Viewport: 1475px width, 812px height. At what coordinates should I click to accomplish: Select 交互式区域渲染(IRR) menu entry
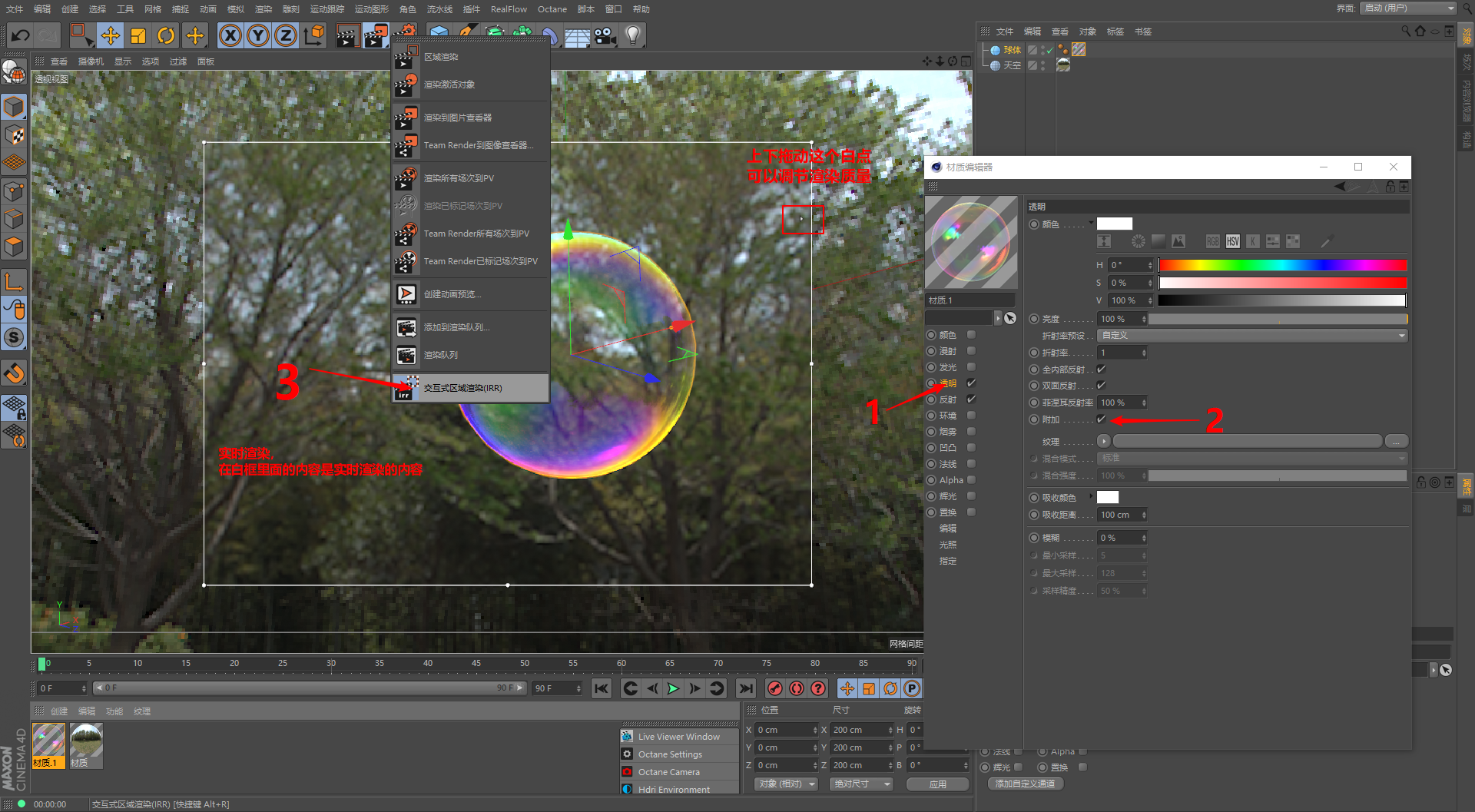471,388
